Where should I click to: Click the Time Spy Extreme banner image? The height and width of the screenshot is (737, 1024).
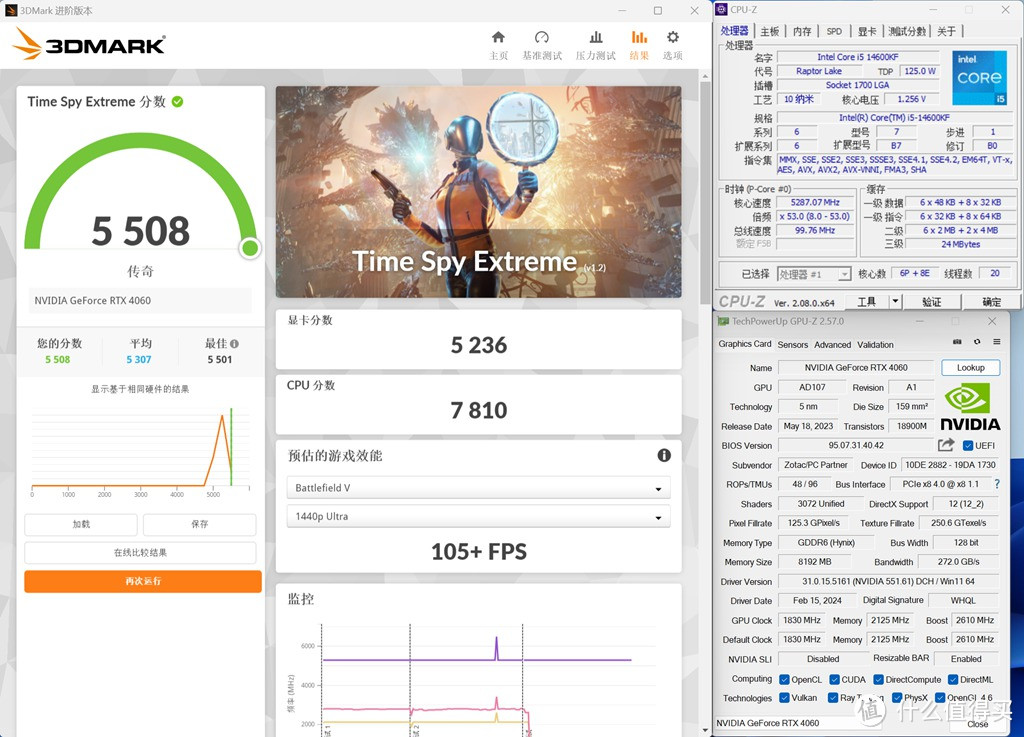coord(478,192)
